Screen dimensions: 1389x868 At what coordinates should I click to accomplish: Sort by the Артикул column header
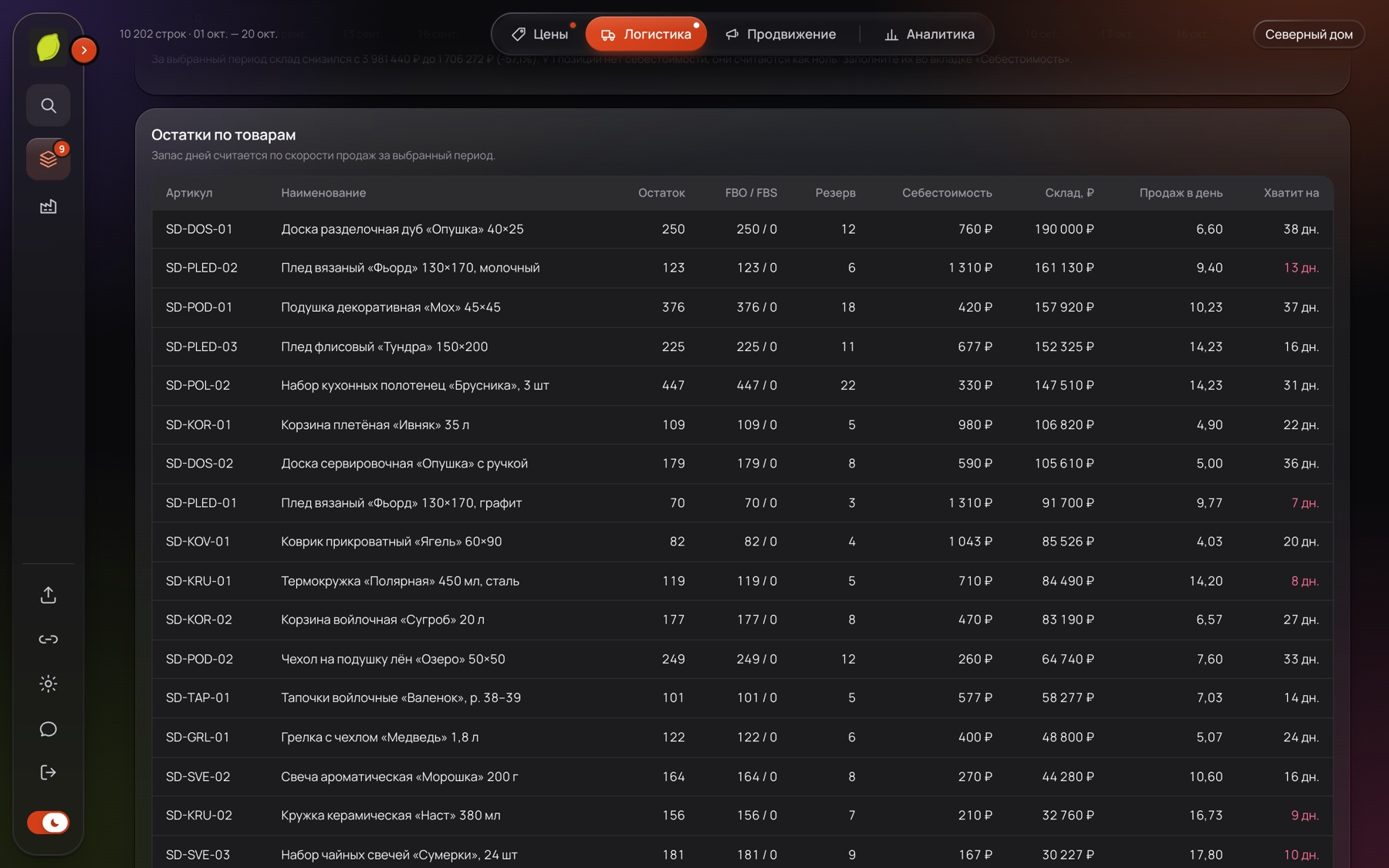click(189, 193)
